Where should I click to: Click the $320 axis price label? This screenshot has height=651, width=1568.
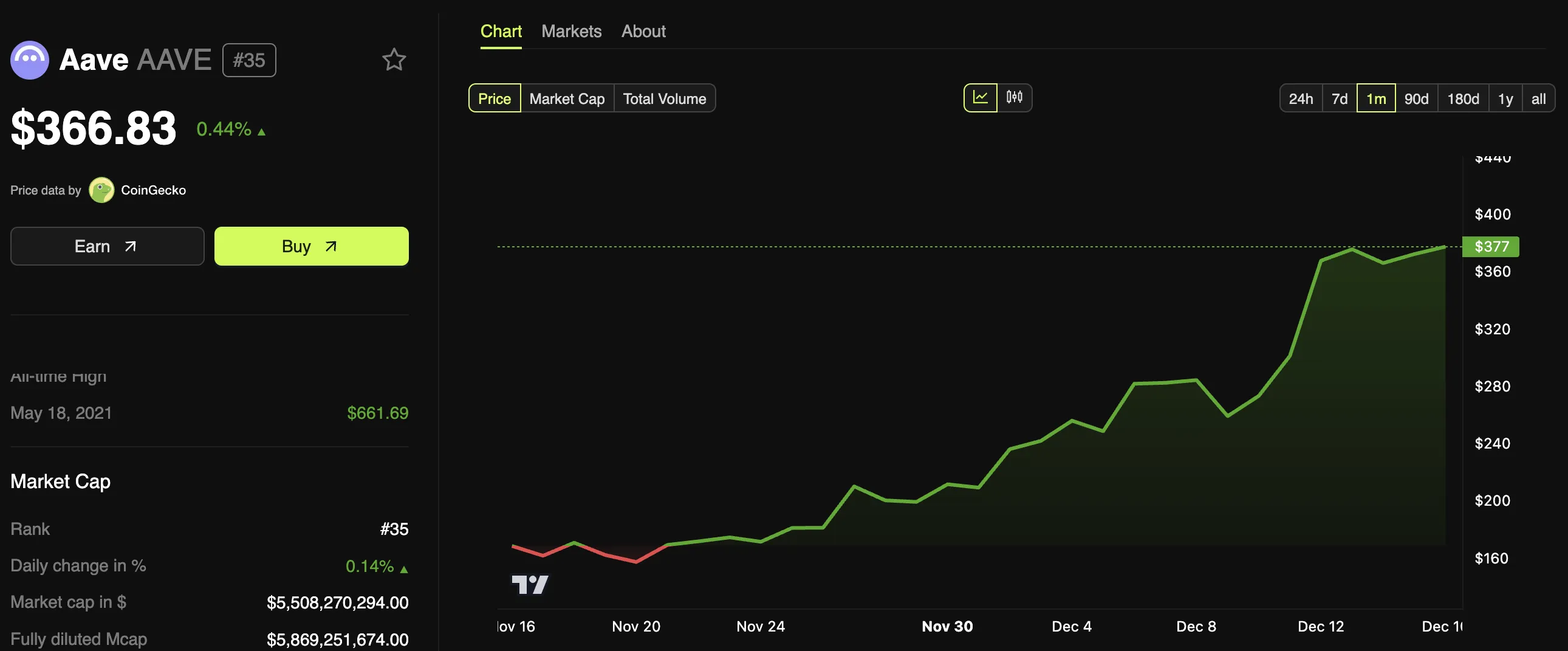tap(1492, 329)
